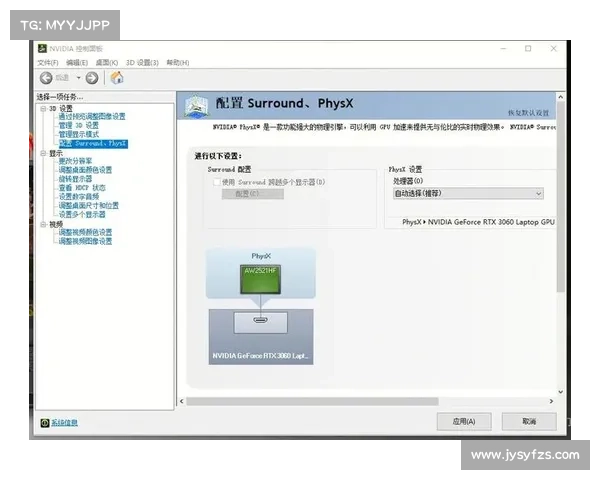This screenshot has width=600, height=480.
Task: Click the 恢复默认设置 restore defaults link
Action: click(x=528, y=113)
